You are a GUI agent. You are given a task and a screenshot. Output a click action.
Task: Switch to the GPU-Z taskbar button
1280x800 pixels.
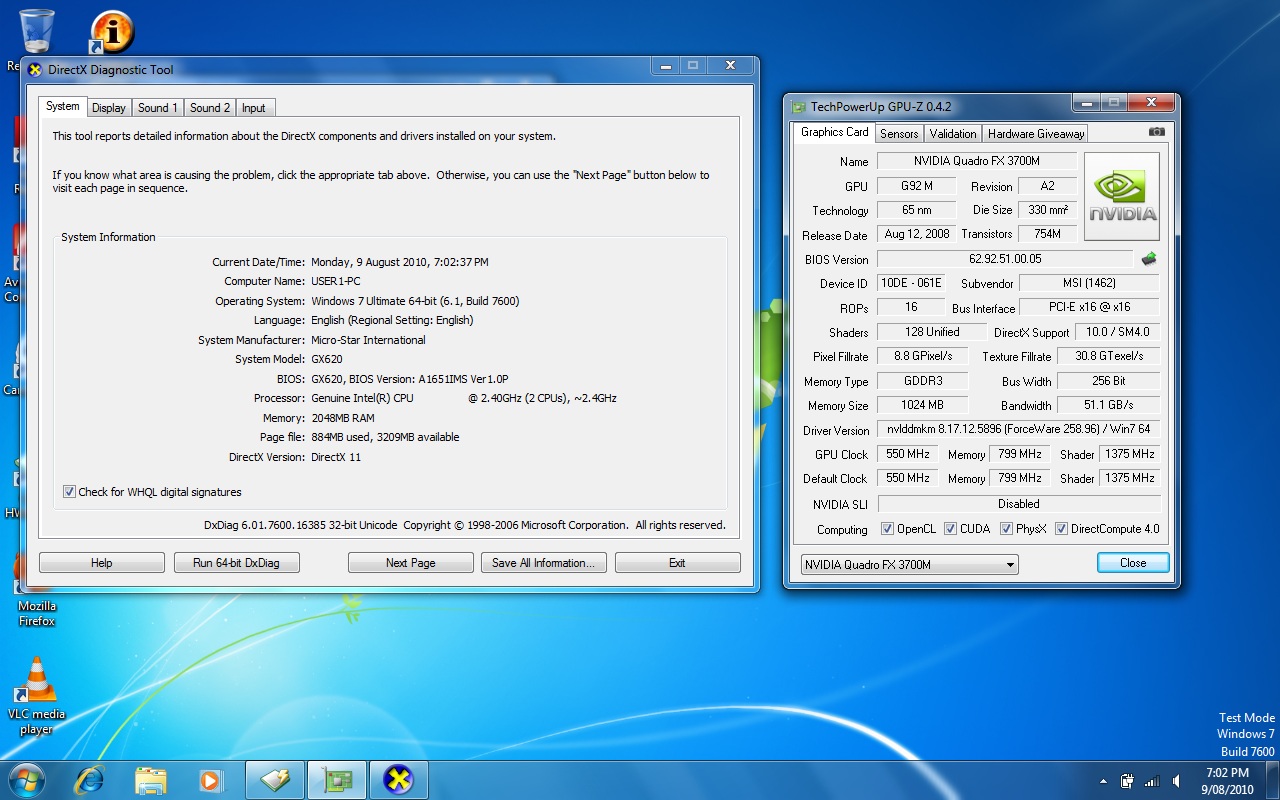point(336,779)
